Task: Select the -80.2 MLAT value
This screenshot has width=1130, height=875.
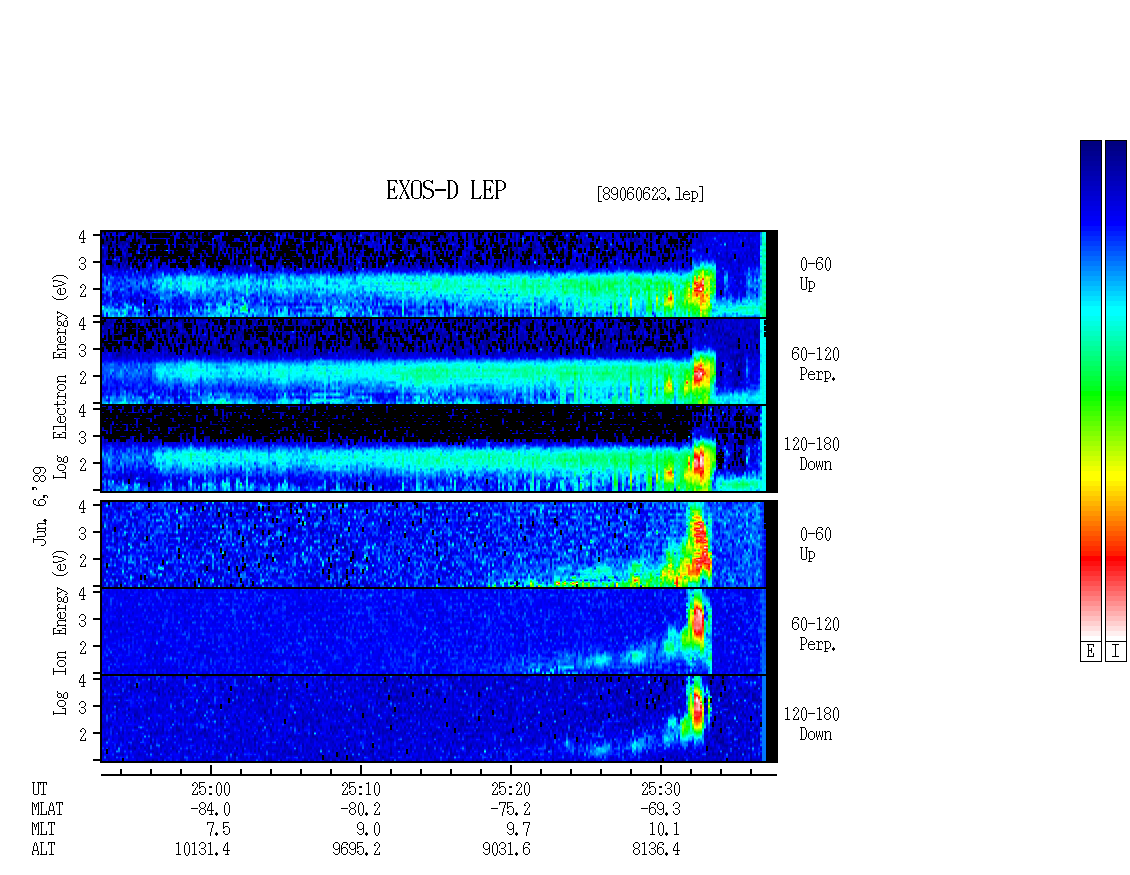Action: tap(360, 809)
